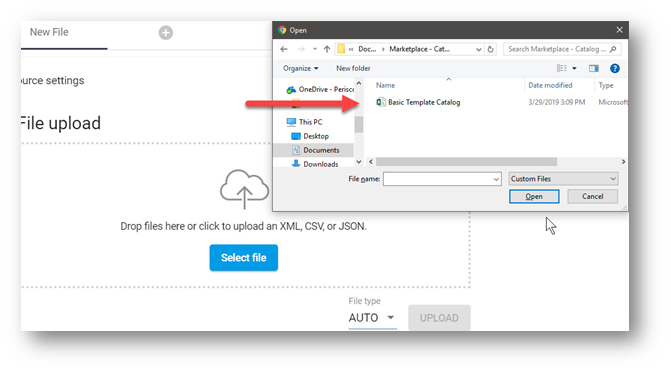Image resolution: width=671 pixels, height=373 pixels.
Task: Click the OneDrive cloud icon in sidebar
Action: point(291,90)
